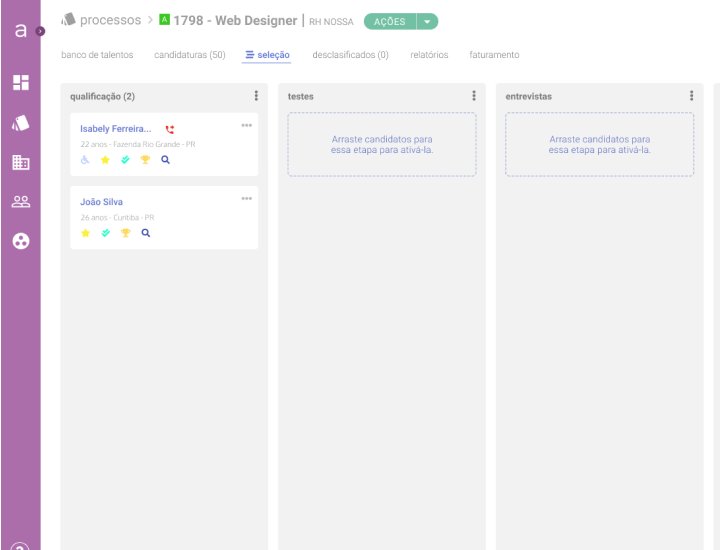Open the three-dot menu on Isabely Ferreira's card
The height and width of the screenshot is (550, 720).
tap(247, 125)
